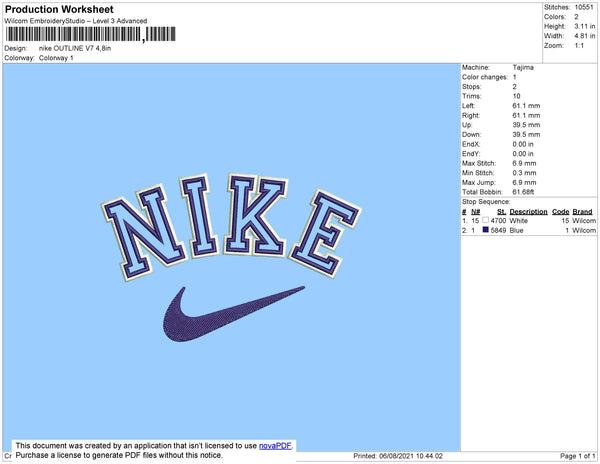Select the EndX value 0.00 in
The width and height of the screenshot is (600, 464).
[x=523, y=144]
